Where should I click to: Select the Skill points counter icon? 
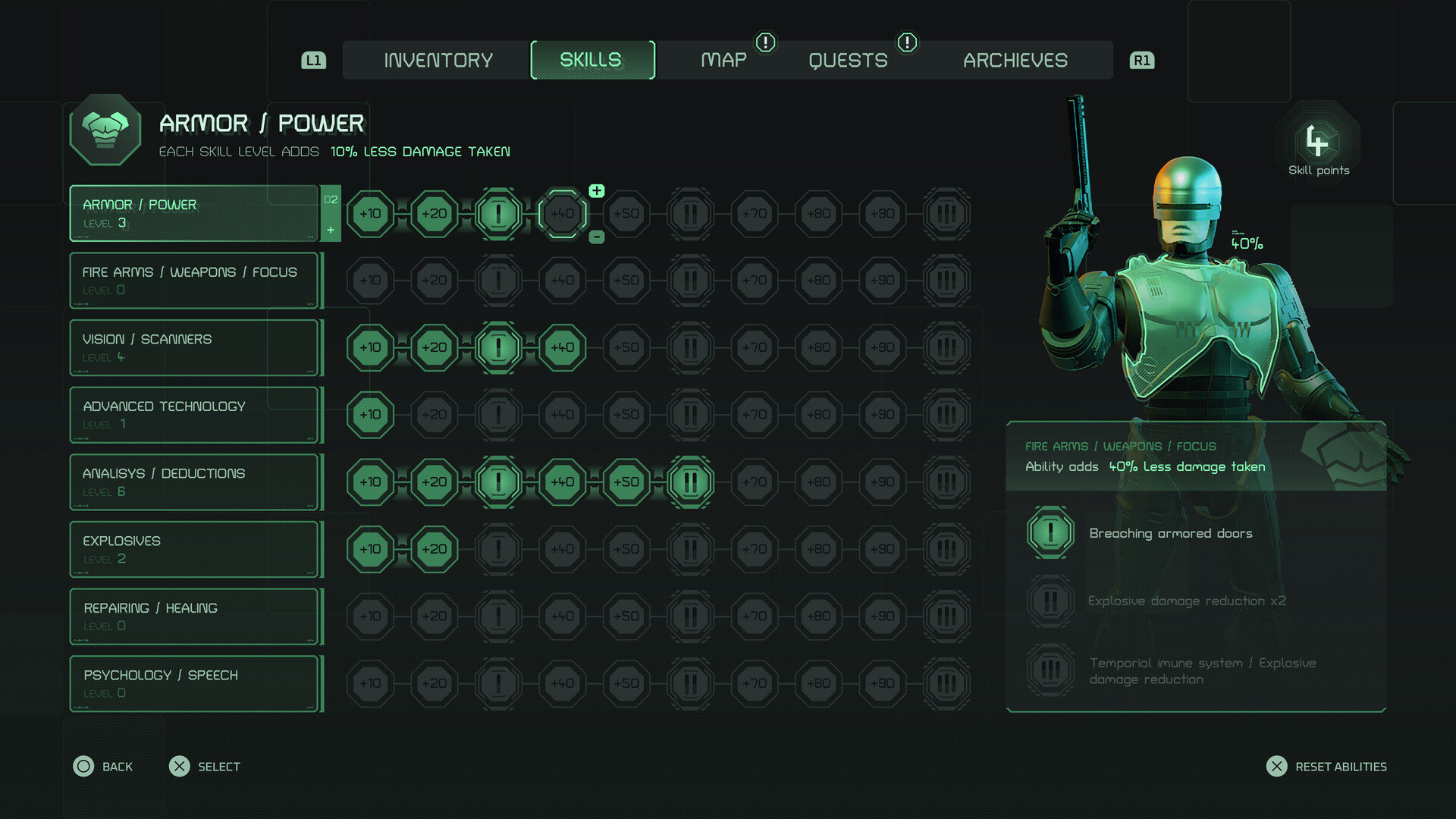point(1318,141)
